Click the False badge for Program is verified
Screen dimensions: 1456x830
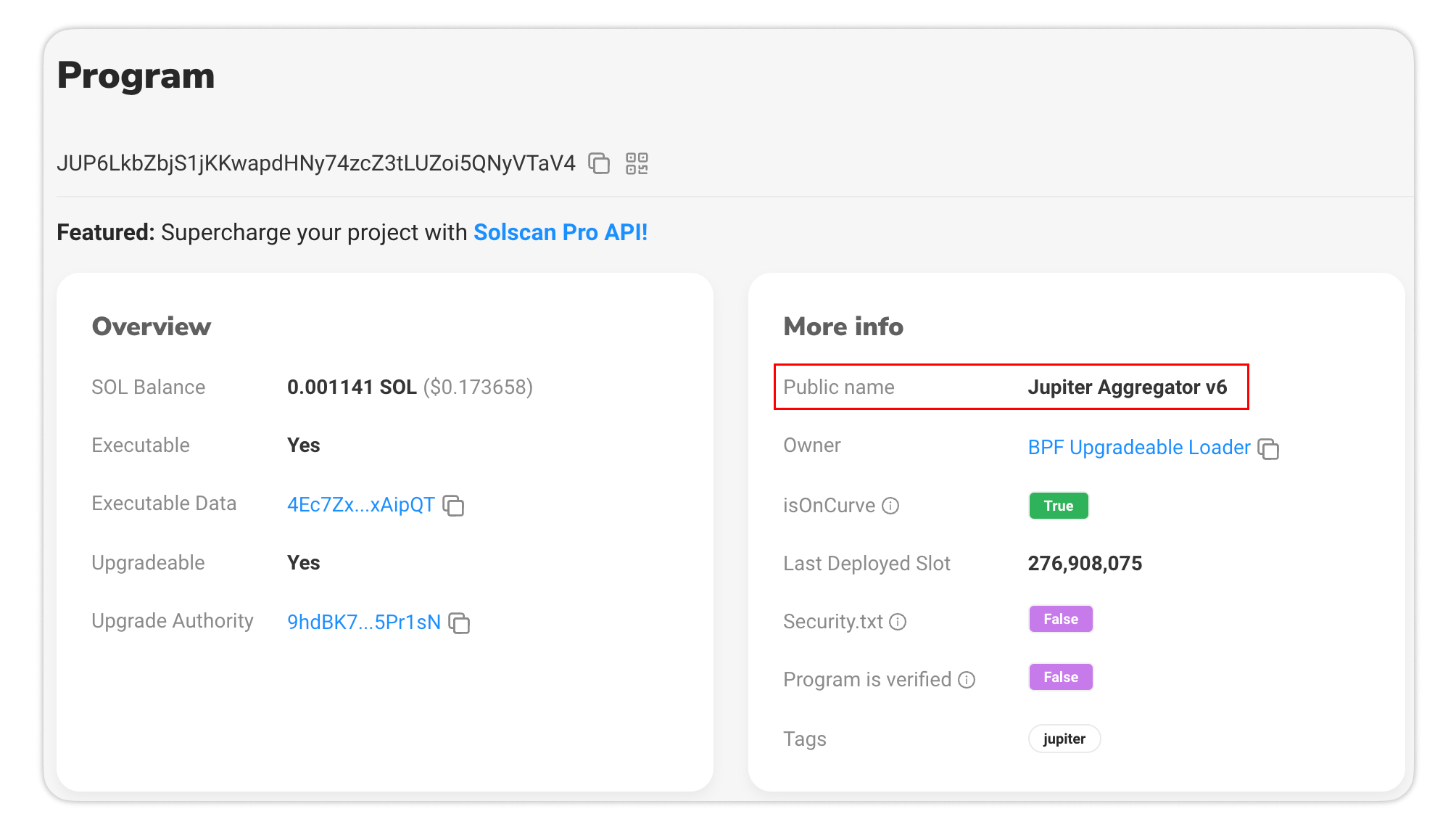(1061, 677)
